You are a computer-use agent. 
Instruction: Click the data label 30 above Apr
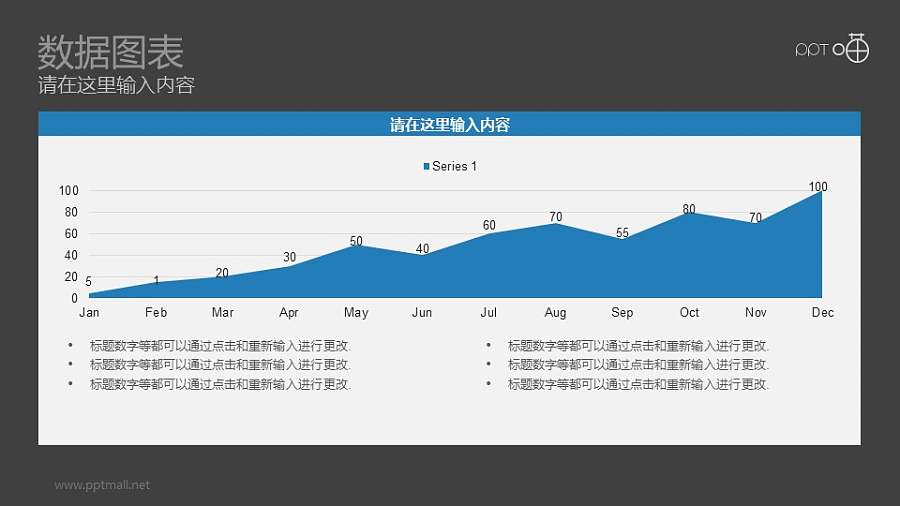(289, 257)
